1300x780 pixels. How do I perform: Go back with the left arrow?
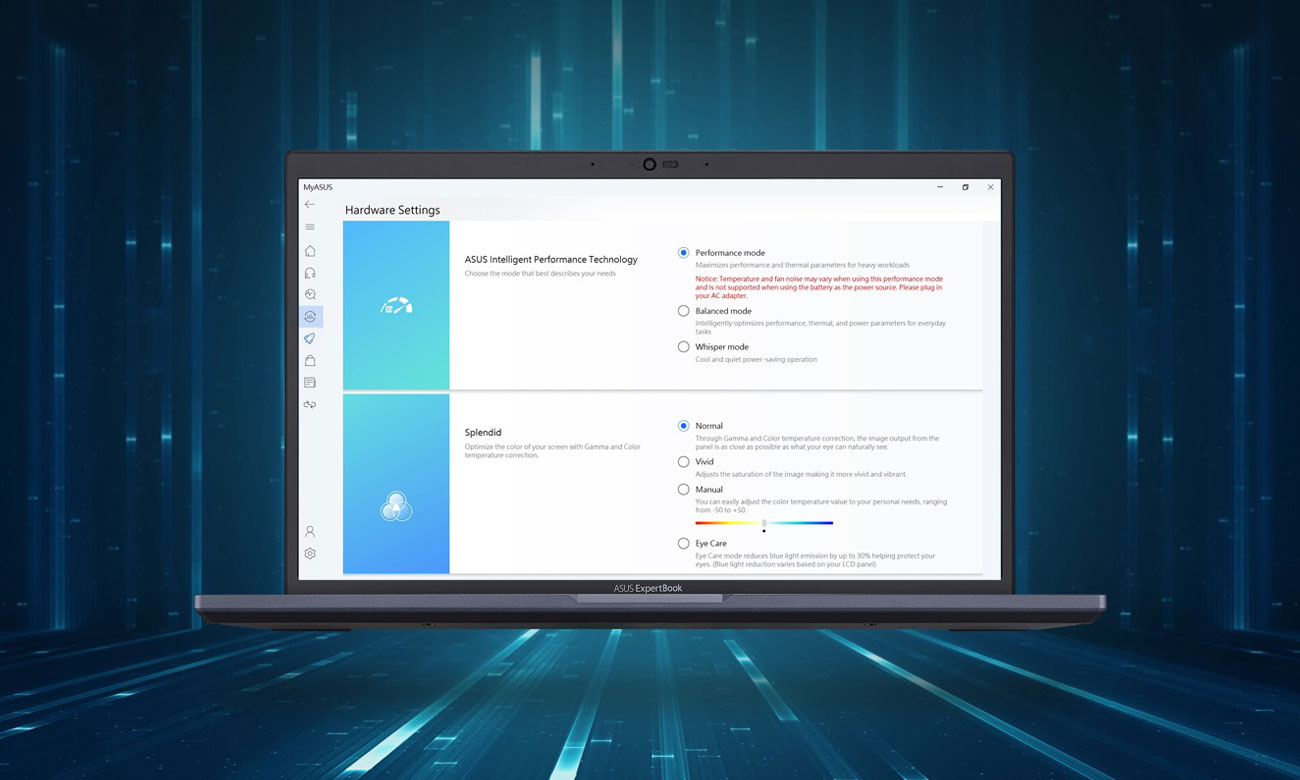[310, 204]
